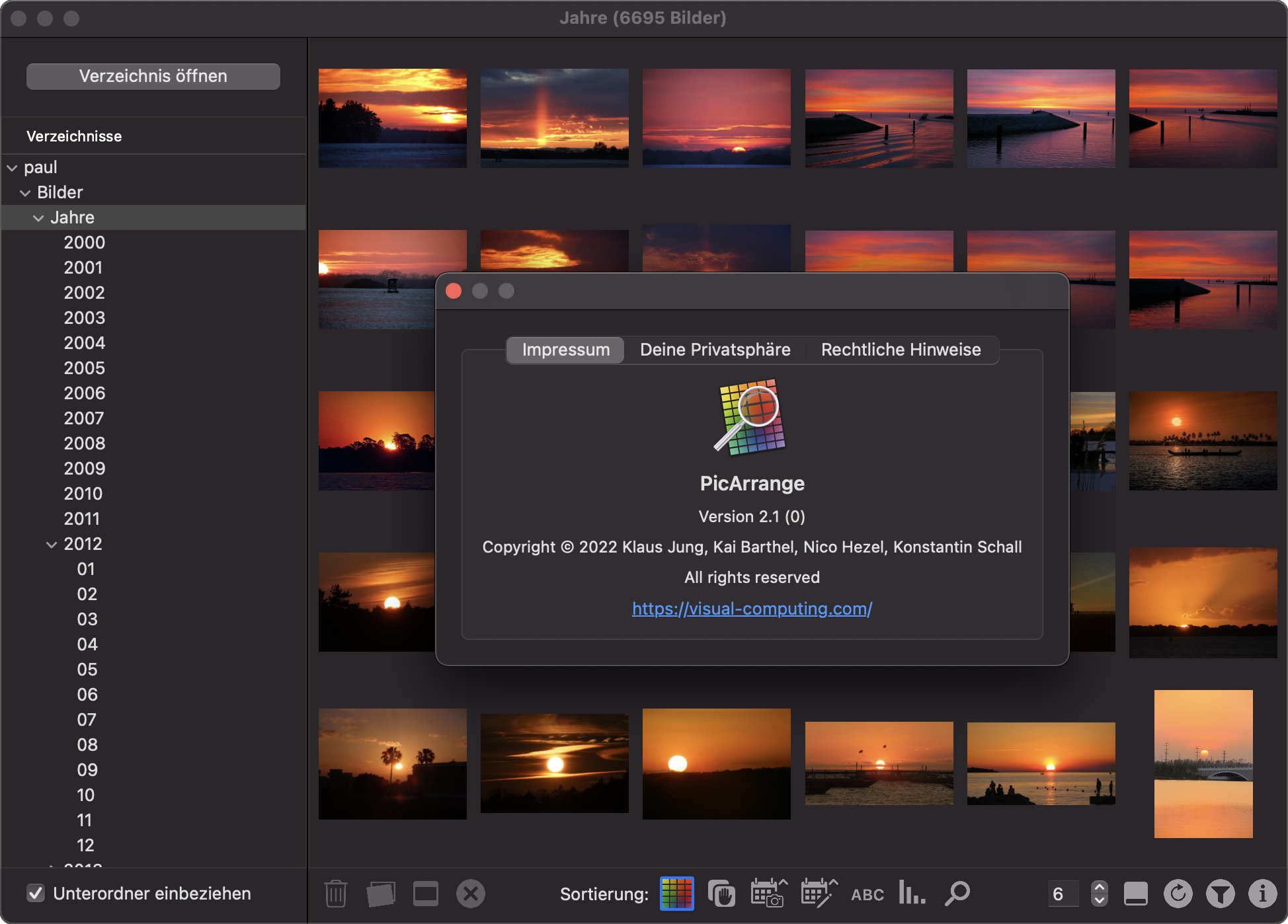
Task: Select the 2010 folder
Action: [x=83, y=494]
